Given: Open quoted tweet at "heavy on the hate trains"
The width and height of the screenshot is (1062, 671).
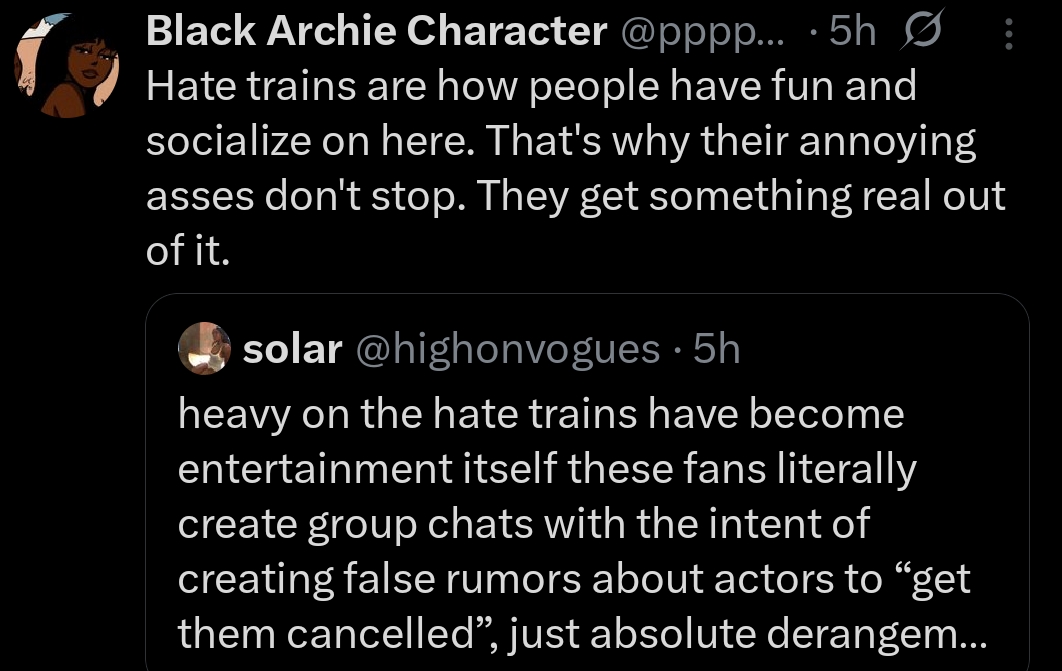Looking at the screenshot, I should pos(540,414).
